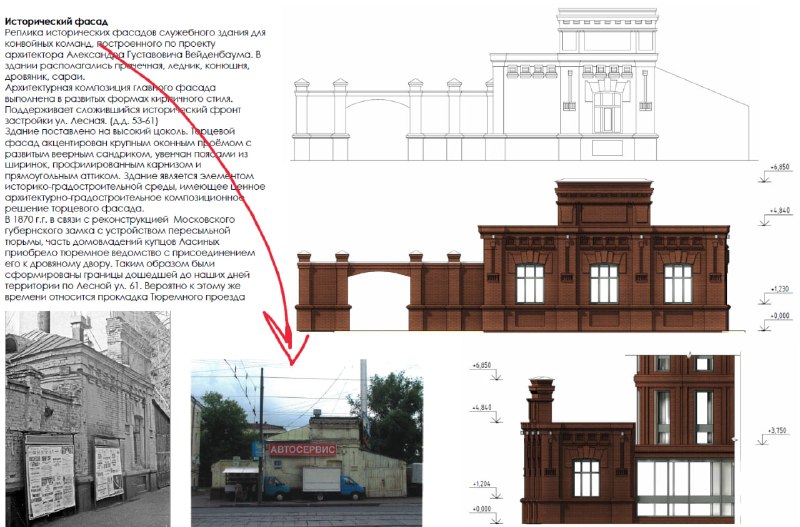
Task: Click the heading "Исторический фасад"
Action: pyautogui.click(x=56, y=21)
